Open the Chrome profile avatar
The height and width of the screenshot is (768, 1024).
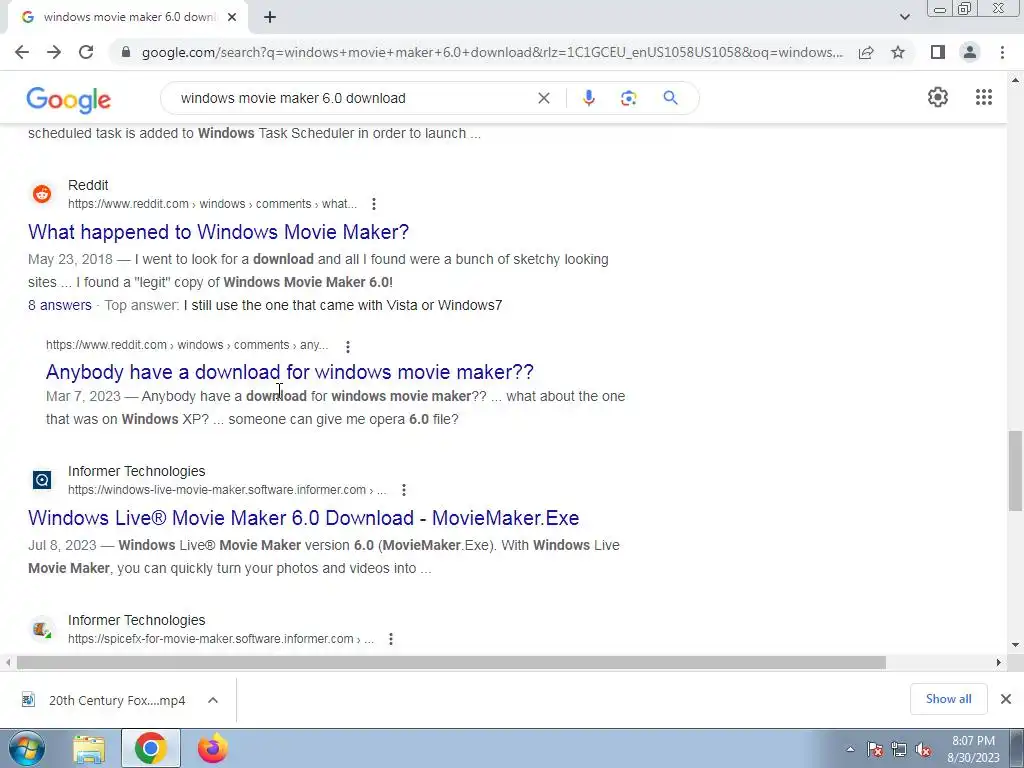pos(970,52)
